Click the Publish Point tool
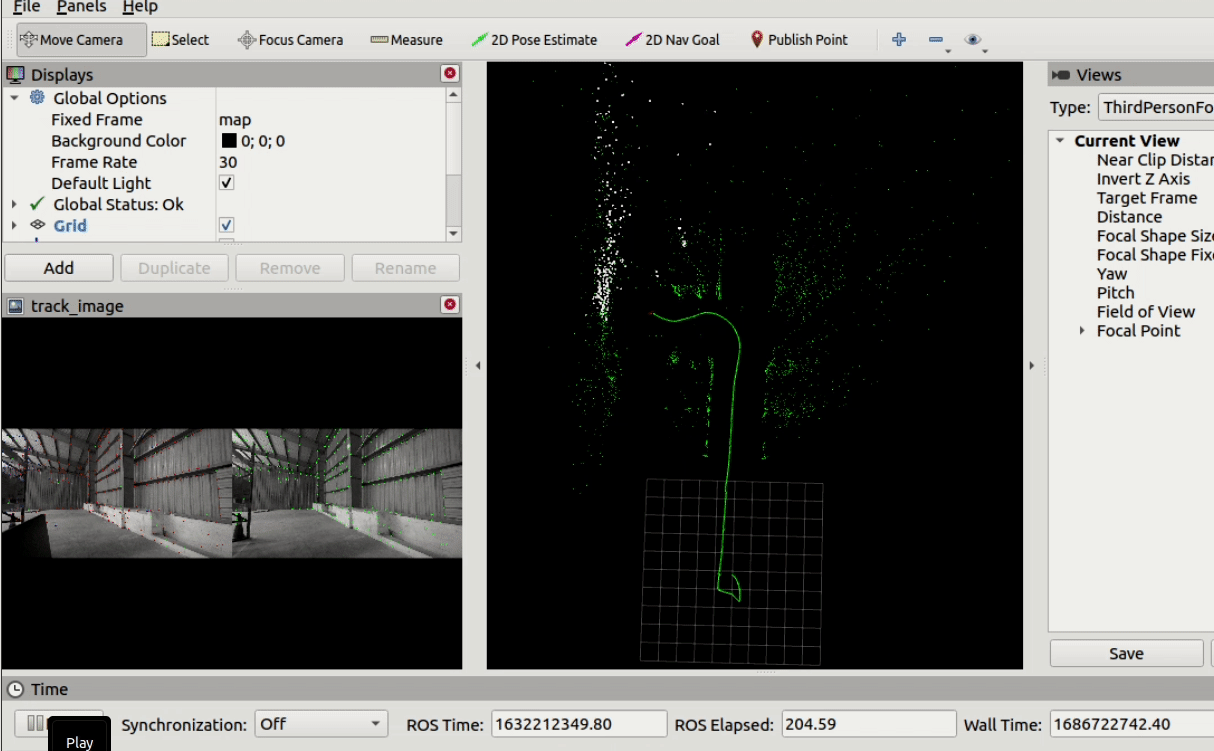The image size is (1214, 751). pos(798,40)
